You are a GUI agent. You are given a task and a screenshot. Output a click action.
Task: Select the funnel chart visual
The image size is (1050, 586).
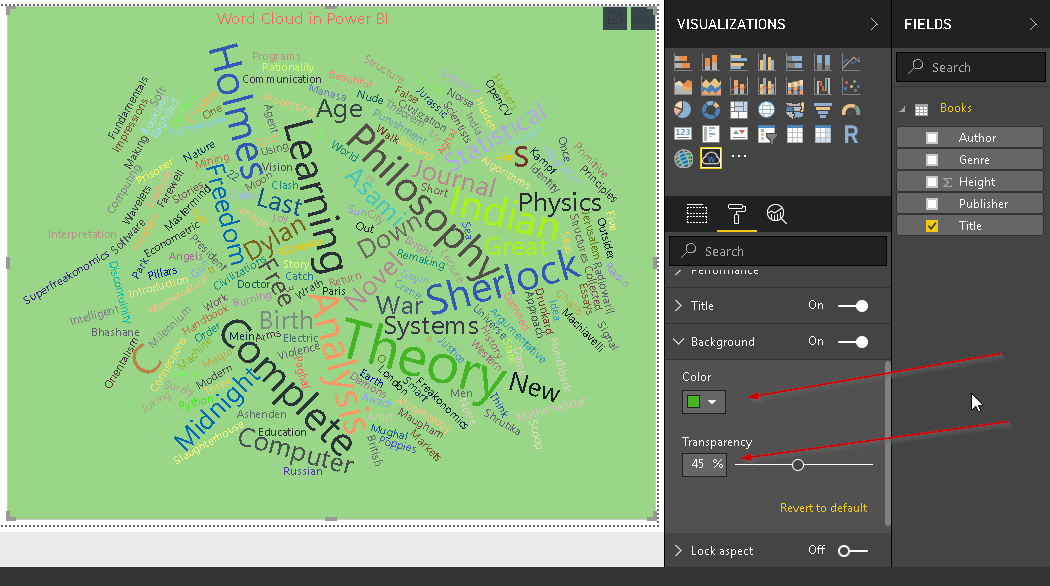point(823,110)
